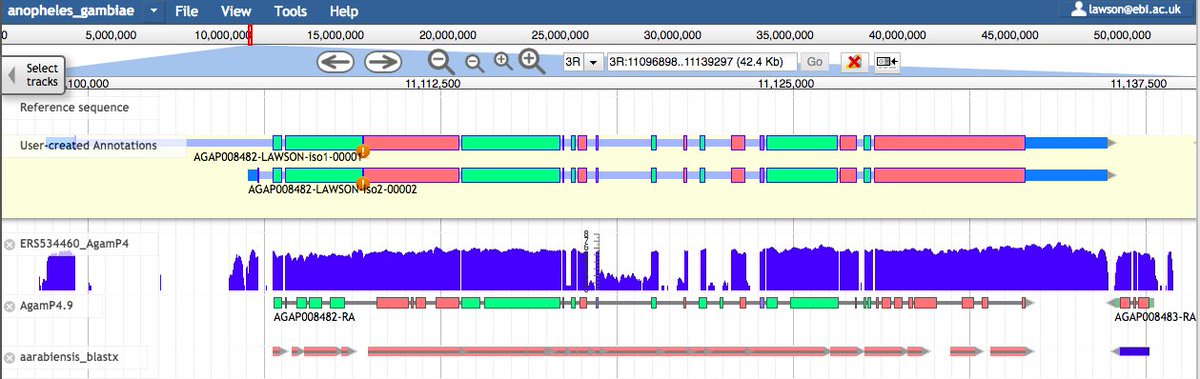
Task: Click the ERS534460_AgamP4 track label
Action: [75, 243]
